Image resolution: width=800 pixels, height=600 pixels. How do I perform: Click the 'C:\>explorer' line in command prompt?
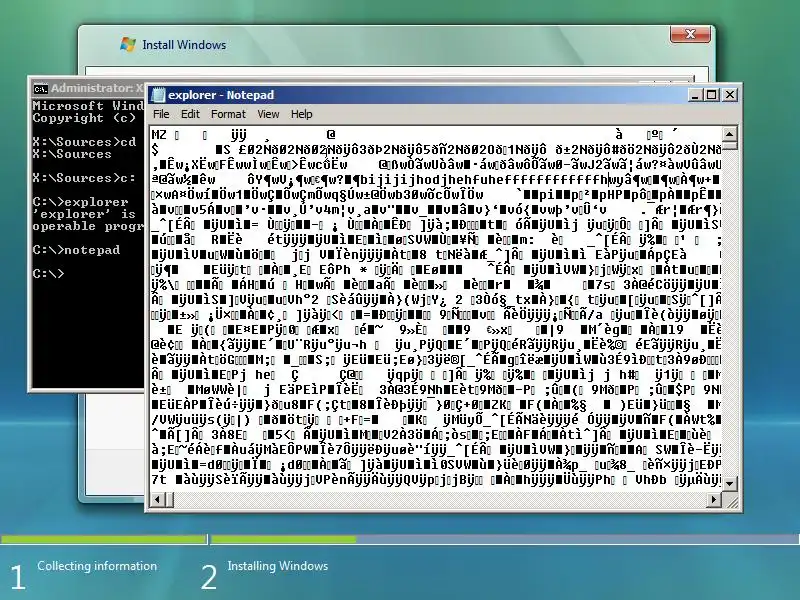tap(80, 202)
